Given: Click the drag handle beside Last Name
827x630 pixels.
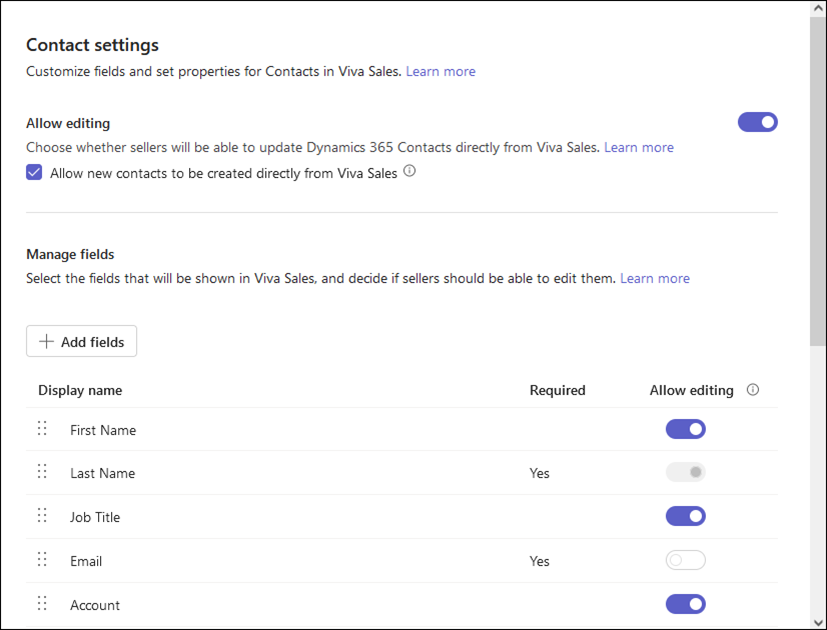Looking at the screenshot, I should click(42, 472).
